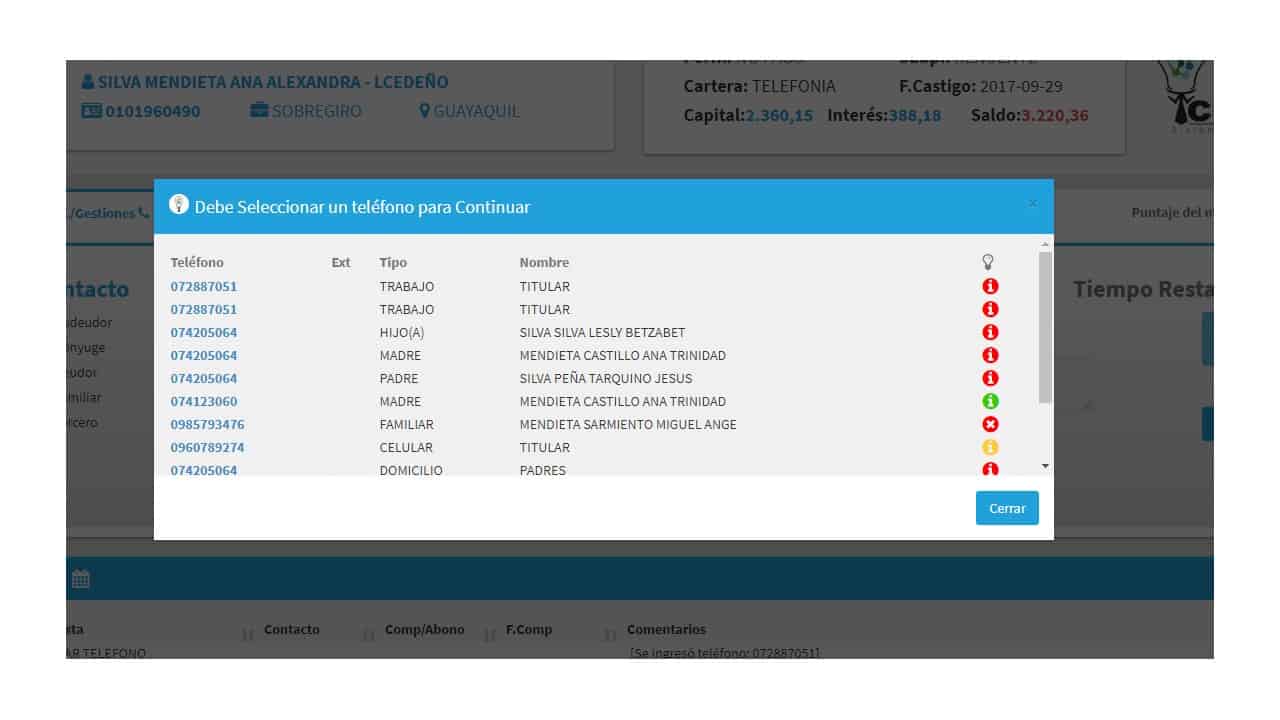Image resolution: width=1280 pixels, height=720 pixels.
Task: Click the name SILVA SILVA LESLY BETZABET
Action: (602, 332)
